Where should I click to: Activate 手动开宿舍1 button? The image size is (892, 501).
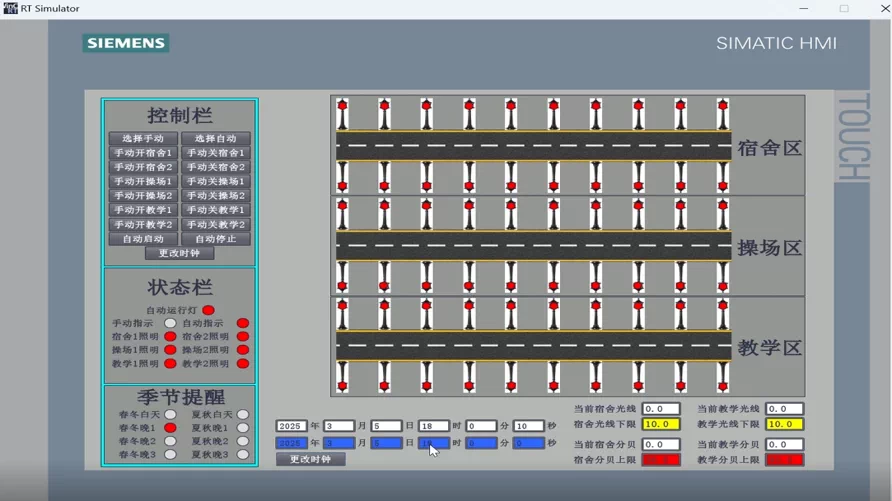[143, 152]
